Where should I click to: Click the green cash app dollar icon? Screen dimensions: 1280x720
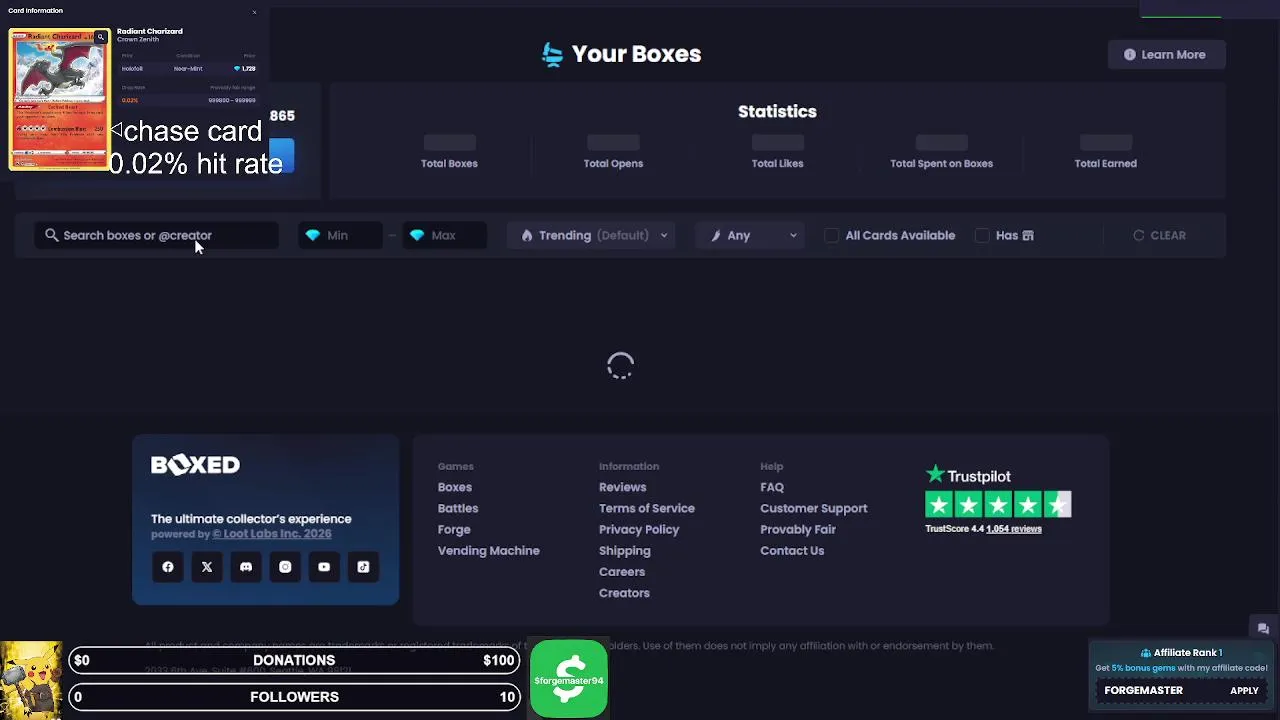tap(569, 679)
